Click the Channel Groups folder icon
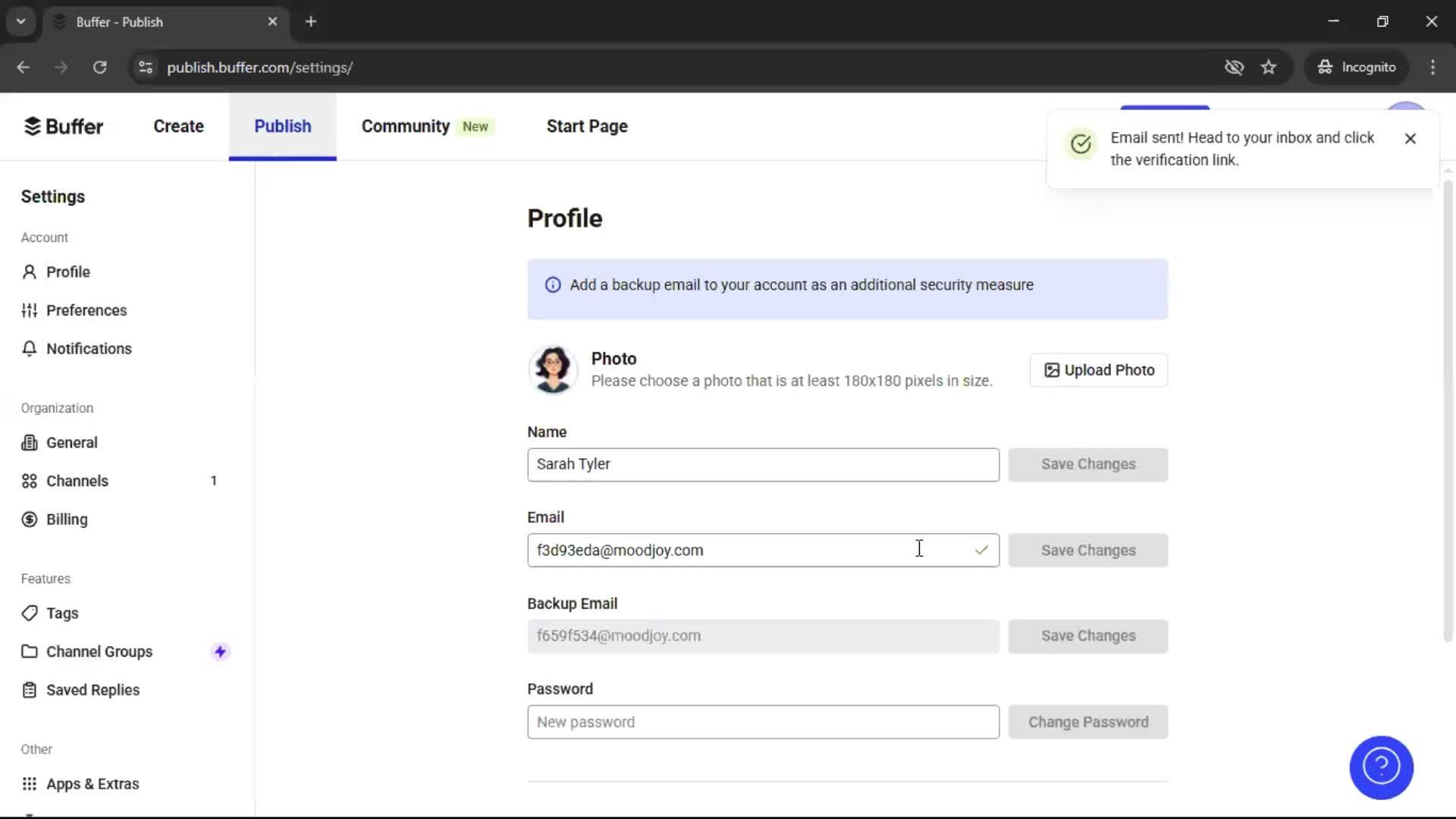The height and width of the screenshot is (819, 1456). coord(29,651)
